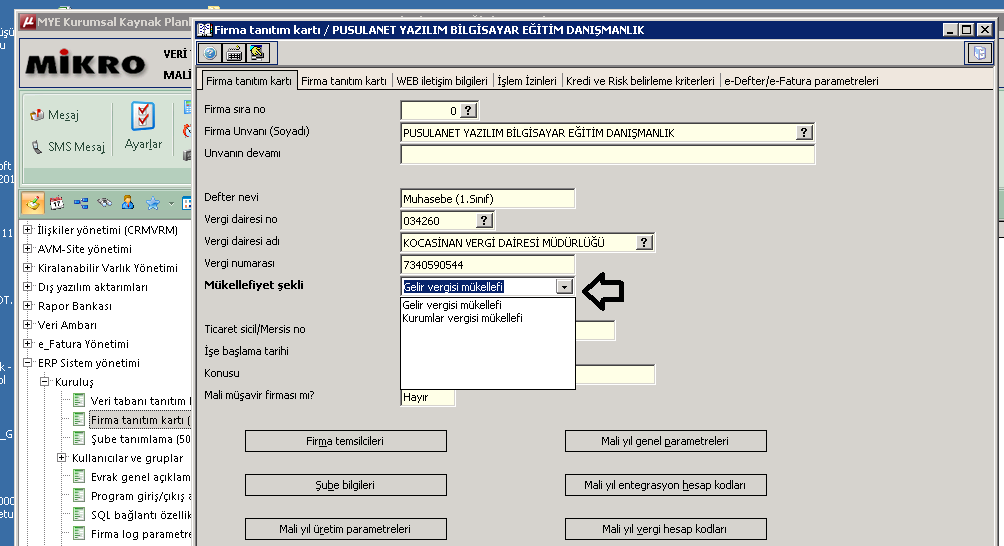This screenshot has width=1004, height=546.
Task: Select Firma tanıtım kartı tree item
Action: coord(140,420)
